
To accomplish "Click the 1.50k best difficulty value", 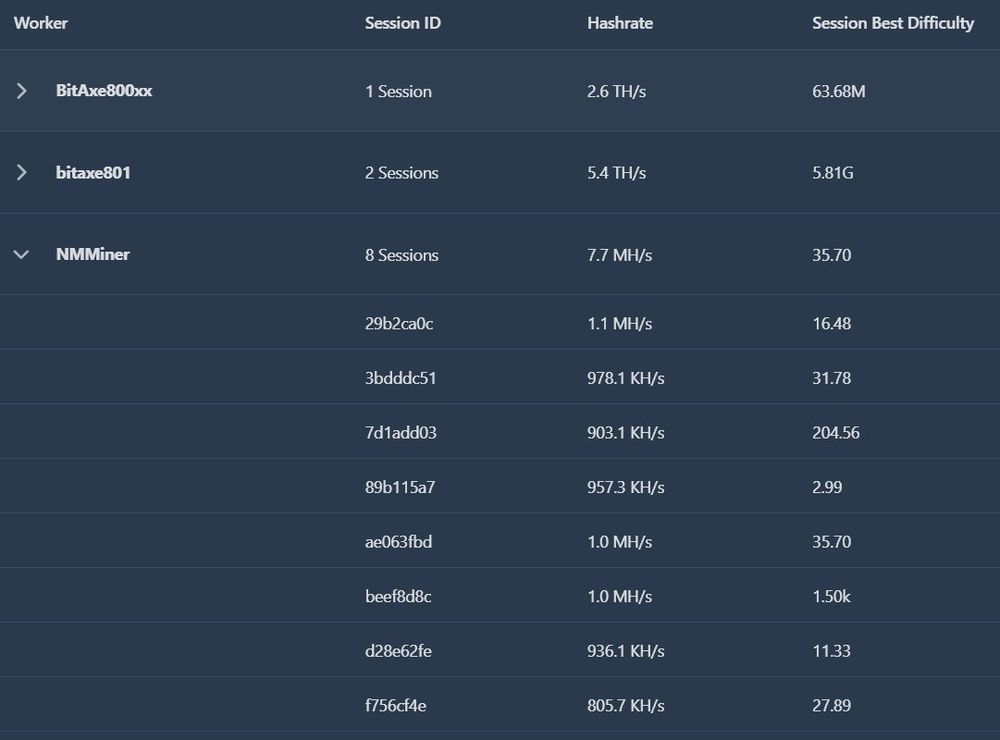I will click(831, 596).
